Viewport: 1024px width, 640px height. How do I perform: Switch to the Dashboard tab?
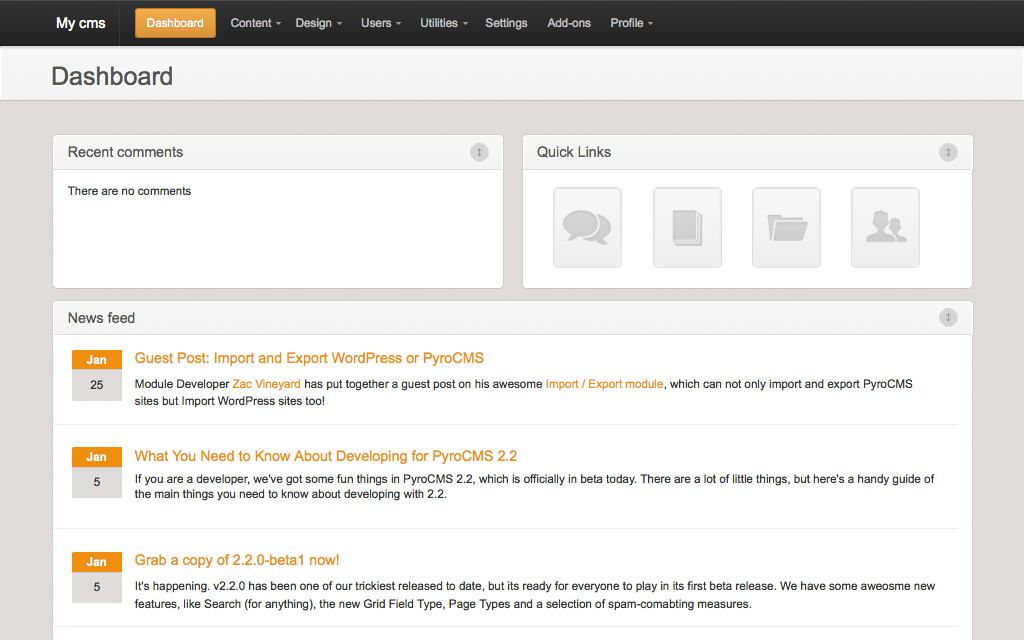click(174, 22)
